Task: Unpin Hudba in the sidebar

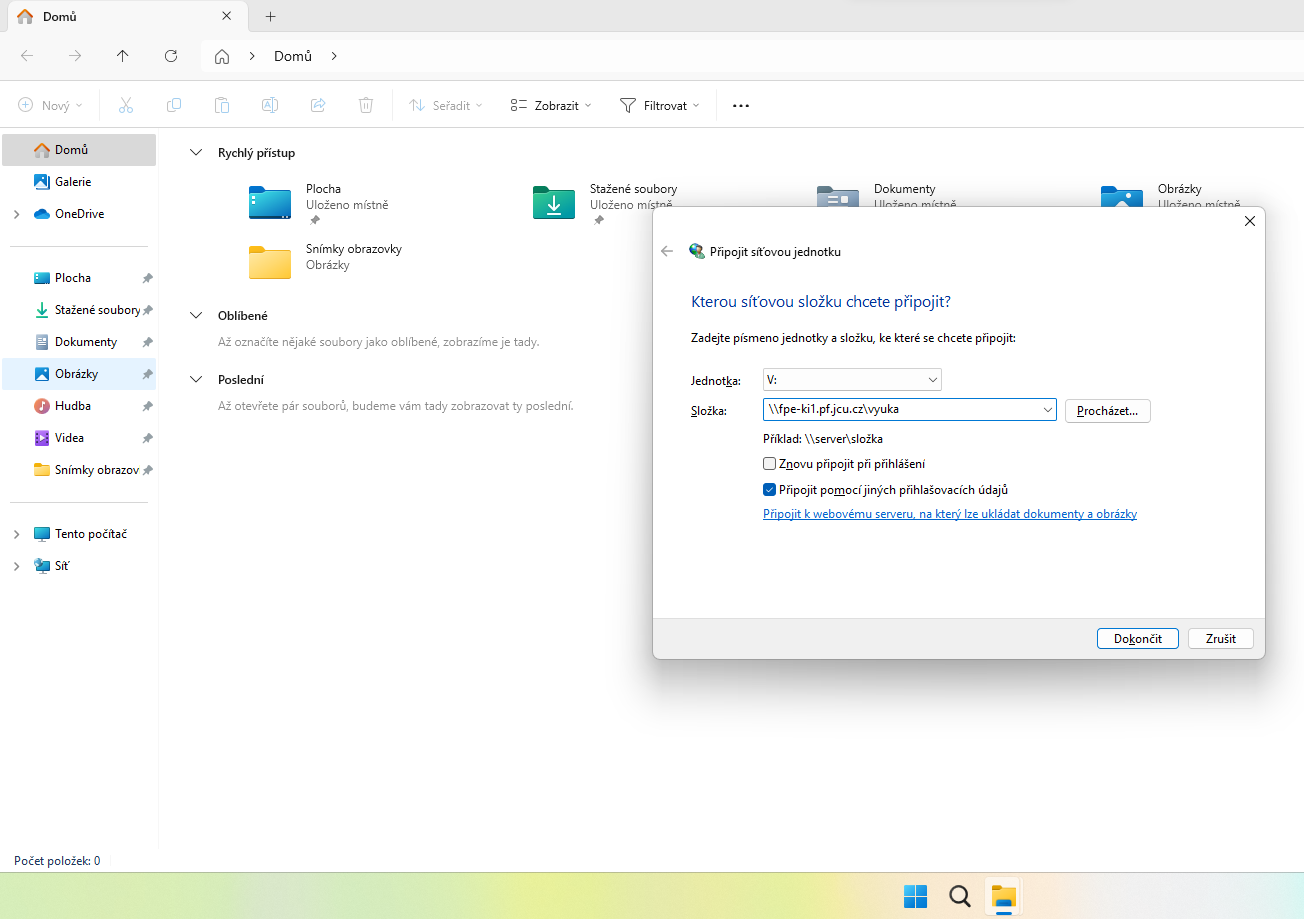Action: [x=147, y=406]
